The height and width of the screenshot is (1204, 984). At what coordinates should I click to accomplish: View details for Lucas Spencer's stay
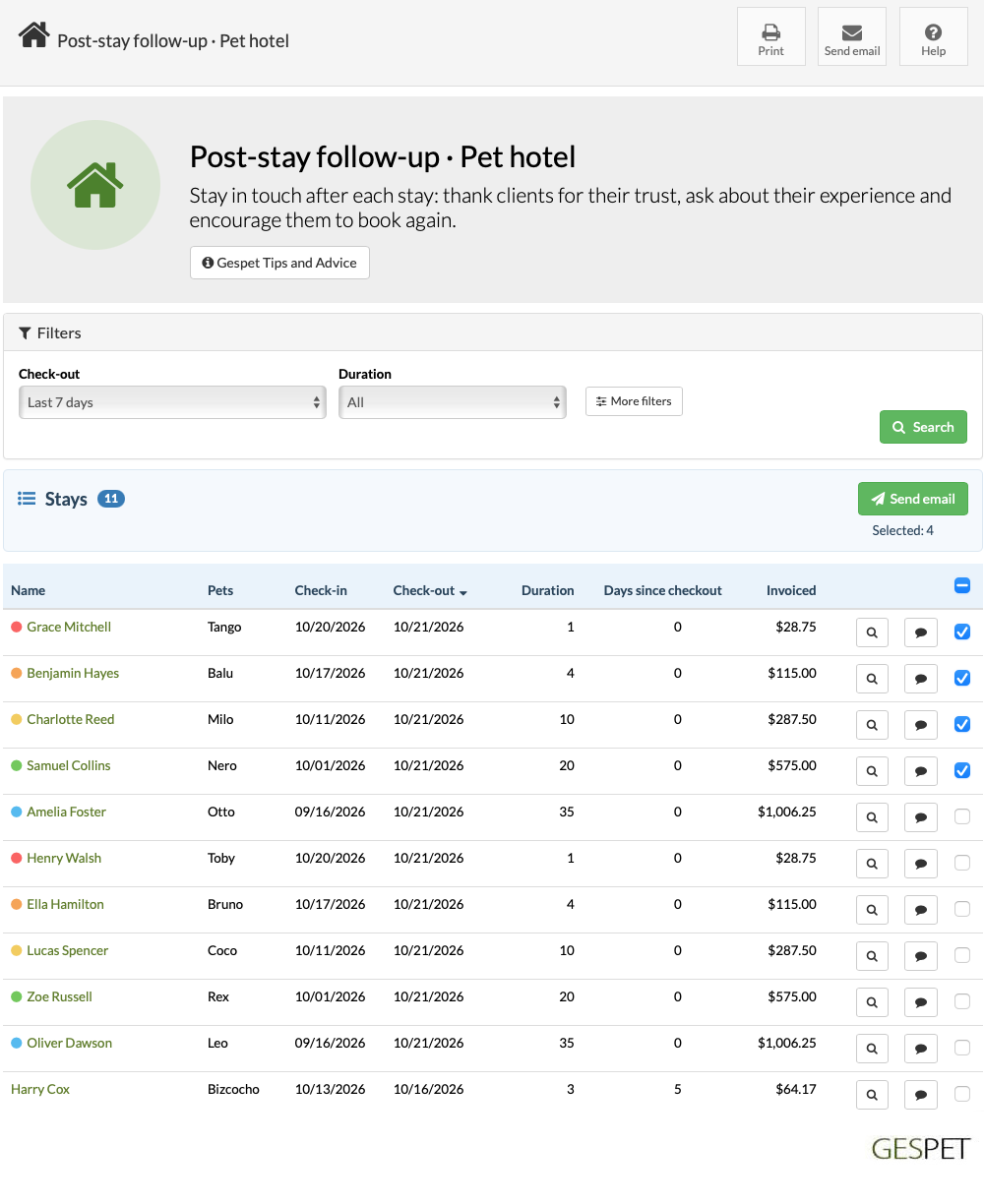tap(872, 956)
